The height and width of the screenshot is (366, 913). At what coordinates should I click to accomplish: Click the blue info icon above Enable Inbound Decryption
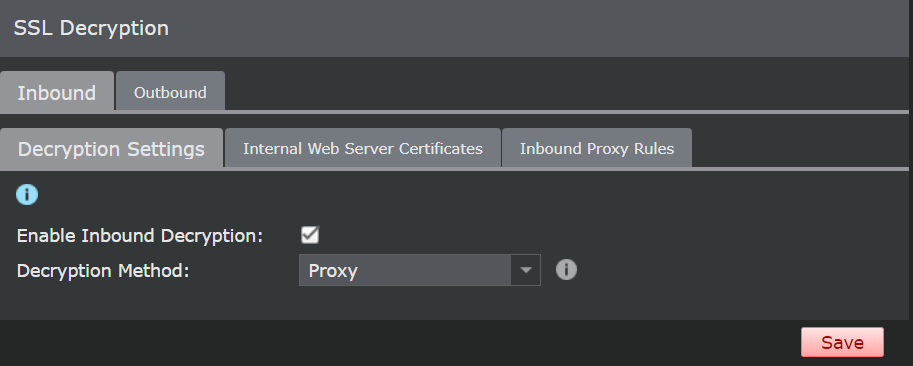pyautogui.click(x=27, y=195)
